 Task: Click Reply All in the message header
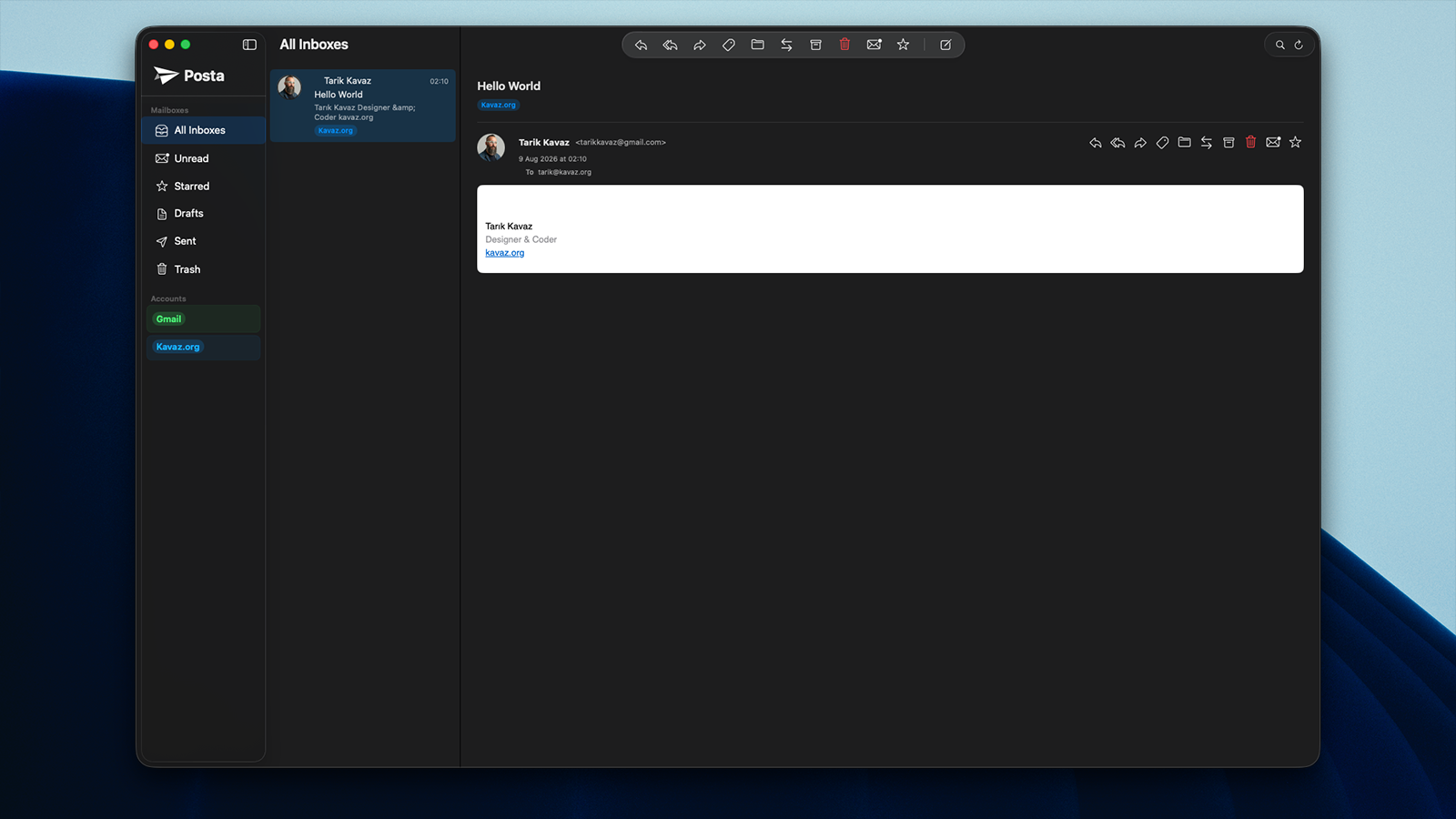[x=1117, y=143]
